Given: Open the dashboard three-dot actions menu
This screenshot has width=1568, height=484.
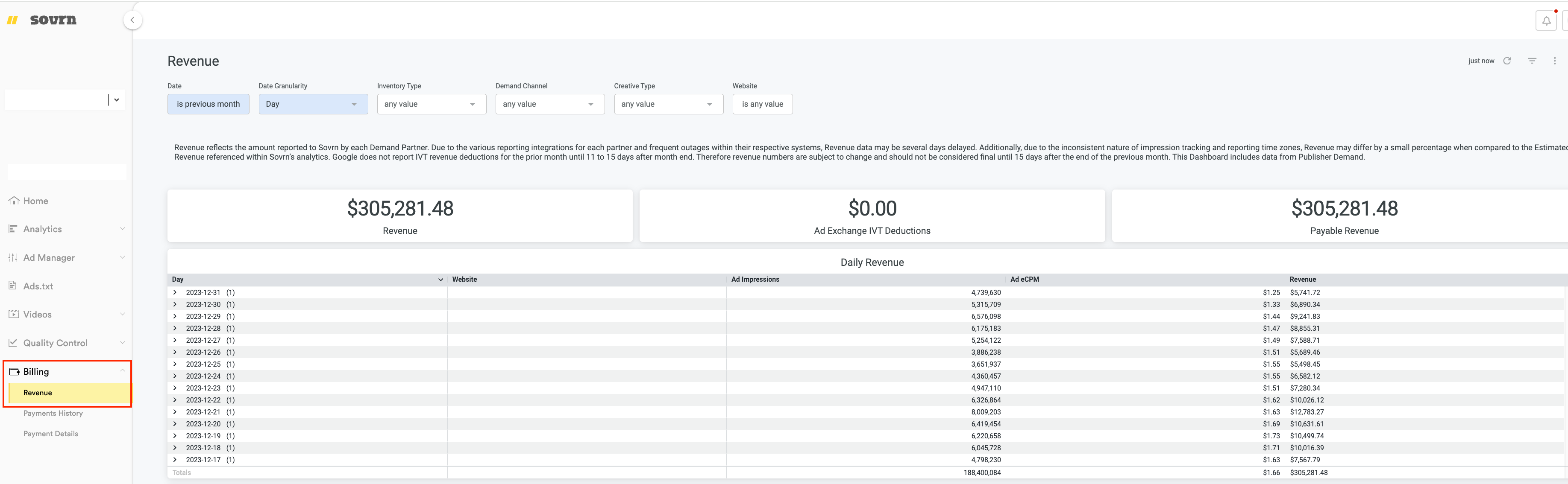Looking at the screenshot, I should (x=1555, y=61).
